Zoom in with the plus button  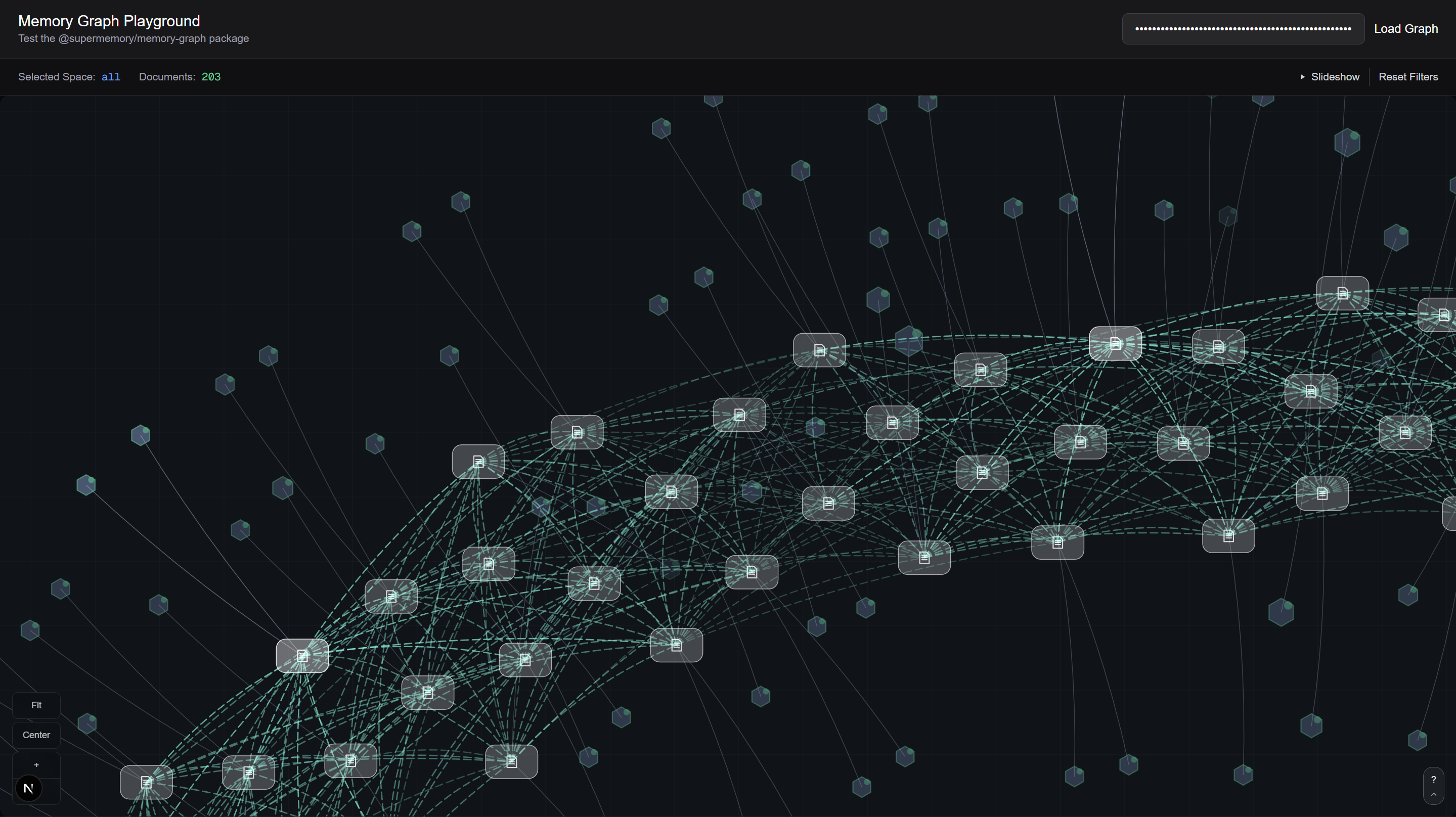click(x=36, y=764)
